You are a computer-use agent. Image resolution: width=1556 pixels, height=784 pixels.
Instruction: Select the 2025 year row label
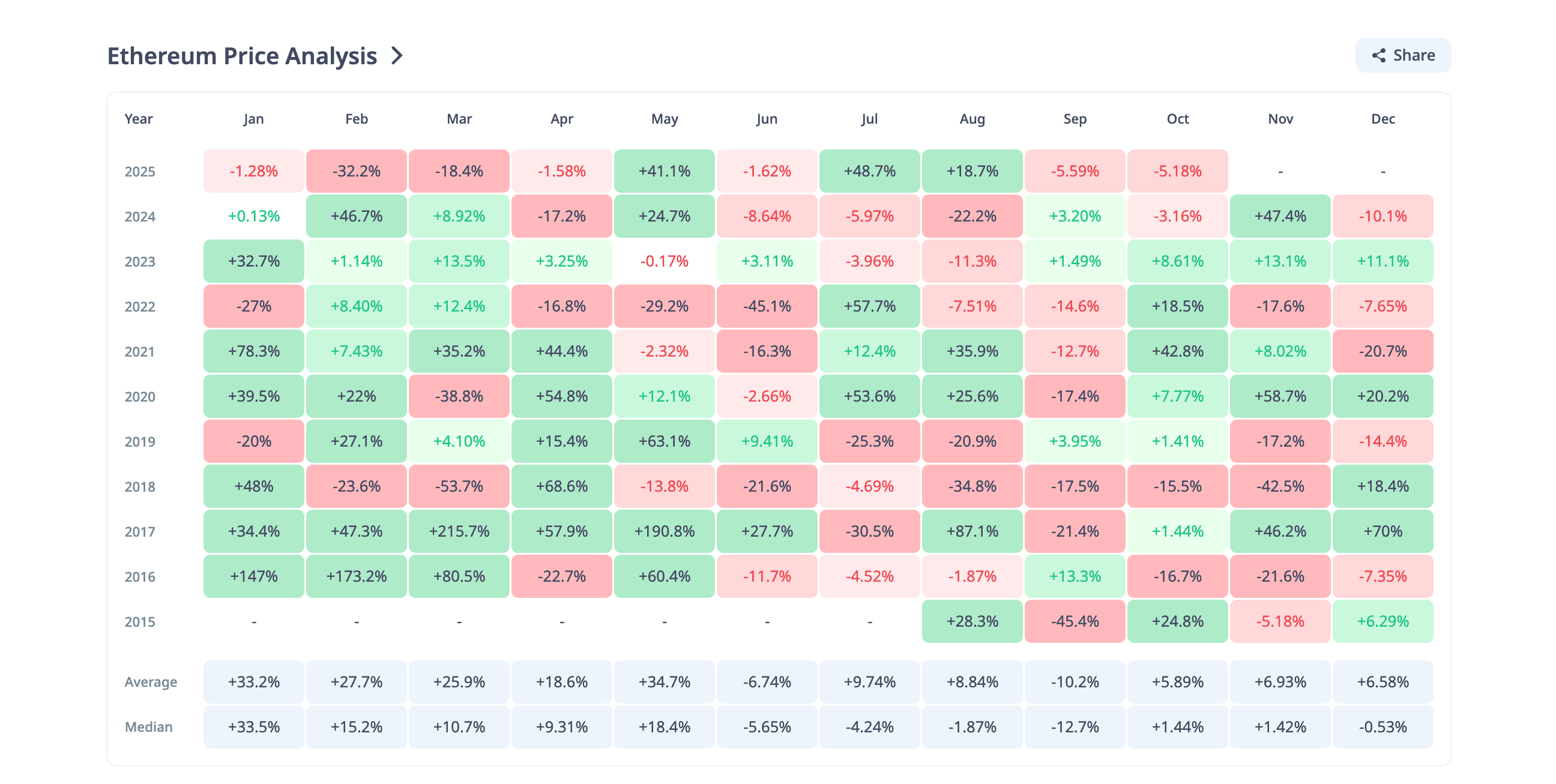(x=139, y=172)
